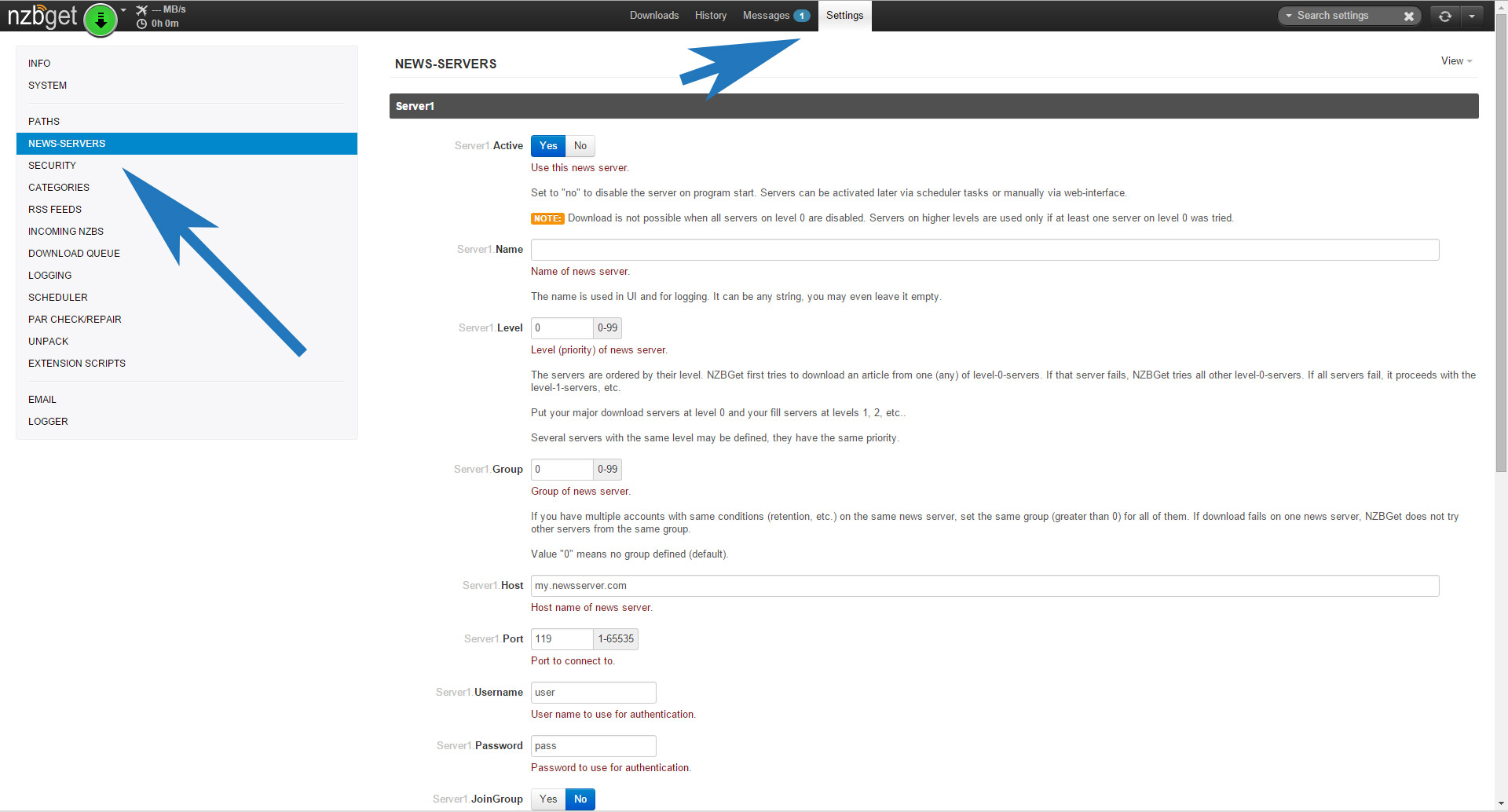Set Server1 Active to Yes
Image resolution: width=1508 pixels, height=812 pixels.
tap(548, 146)
